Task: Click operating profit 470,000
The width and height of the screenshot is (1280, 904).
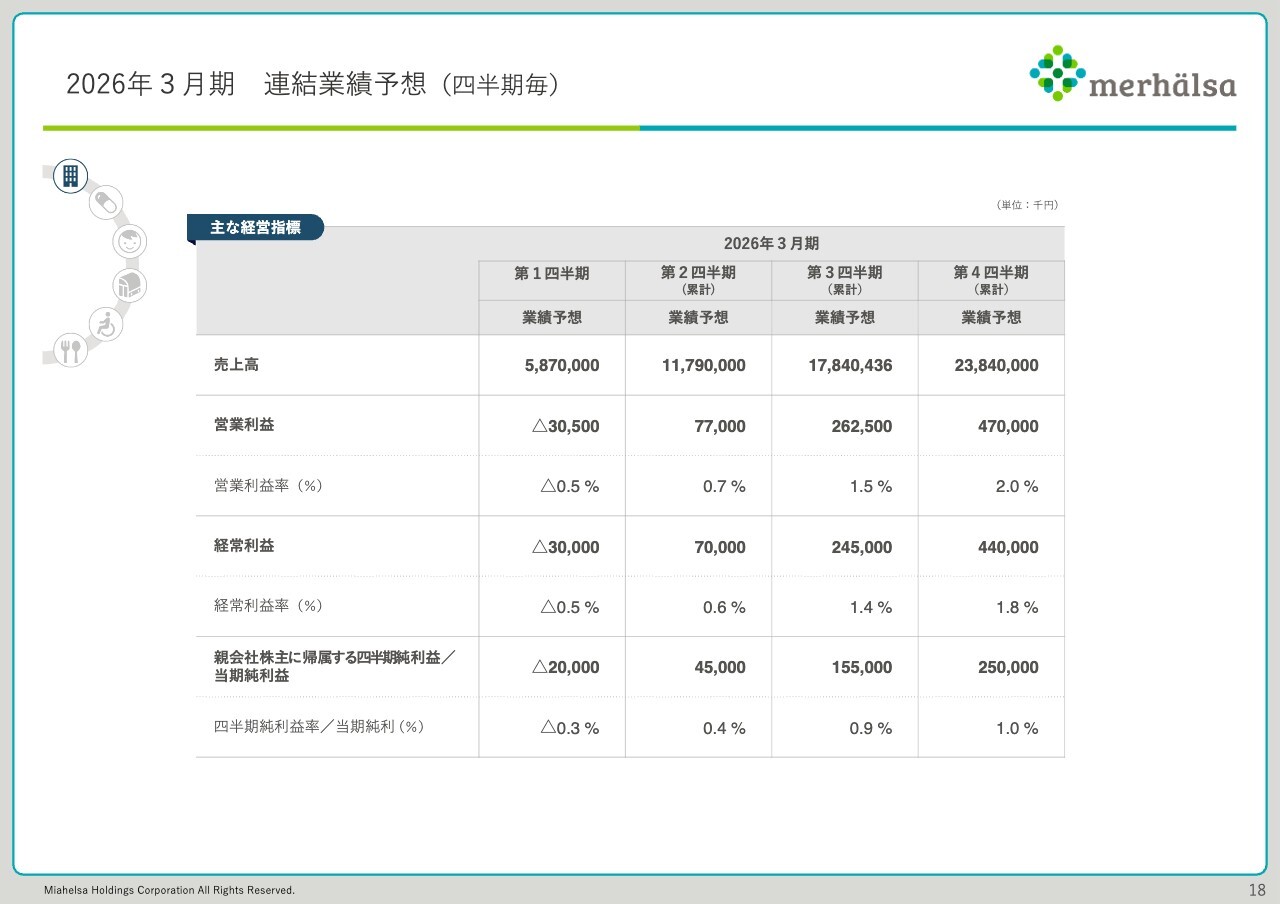Action: (1008, 426)
